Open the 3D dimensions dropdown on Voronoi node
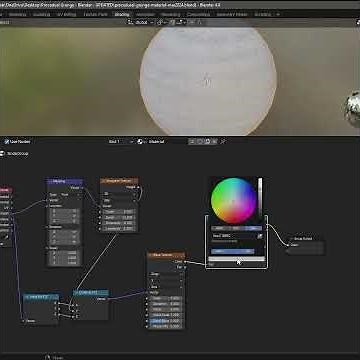360x360 pixels. tap(119, 194)
